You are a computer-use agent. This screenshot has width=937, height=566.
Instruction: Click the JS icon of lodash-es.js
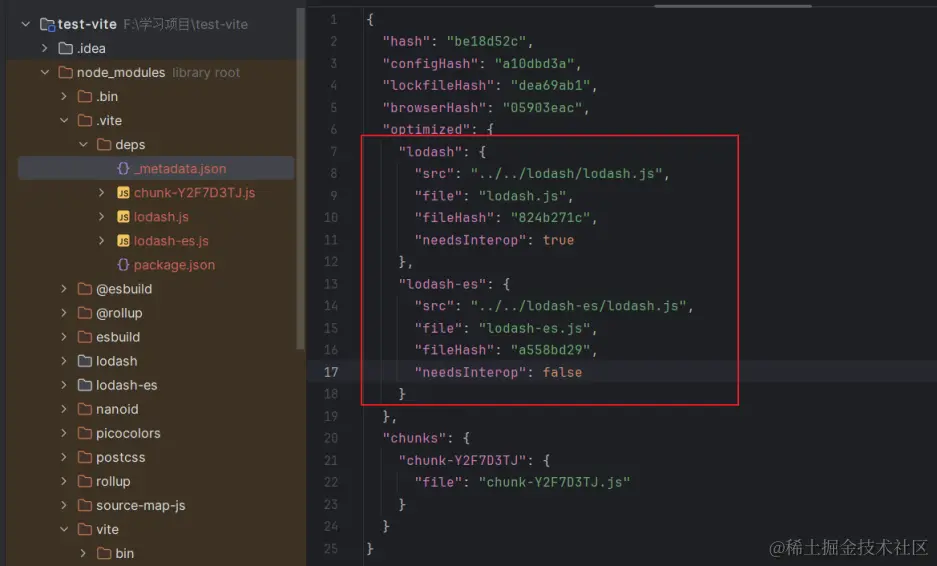pos(123,240)
